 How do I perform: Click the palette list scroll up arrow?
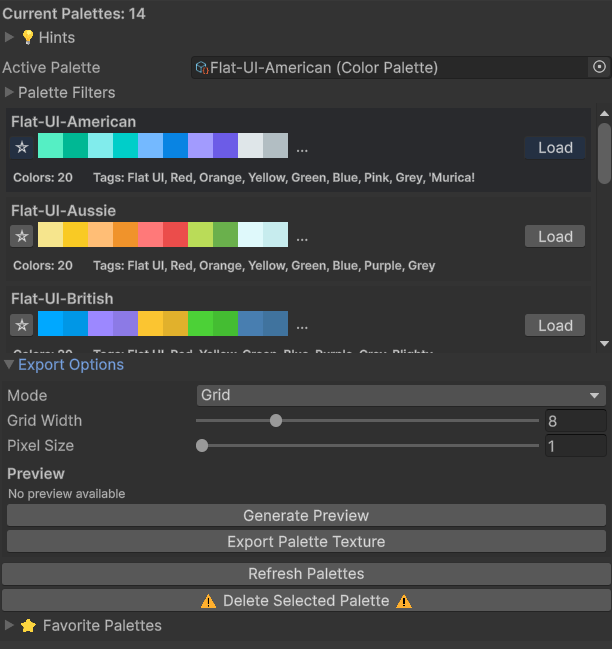(604, 113)
